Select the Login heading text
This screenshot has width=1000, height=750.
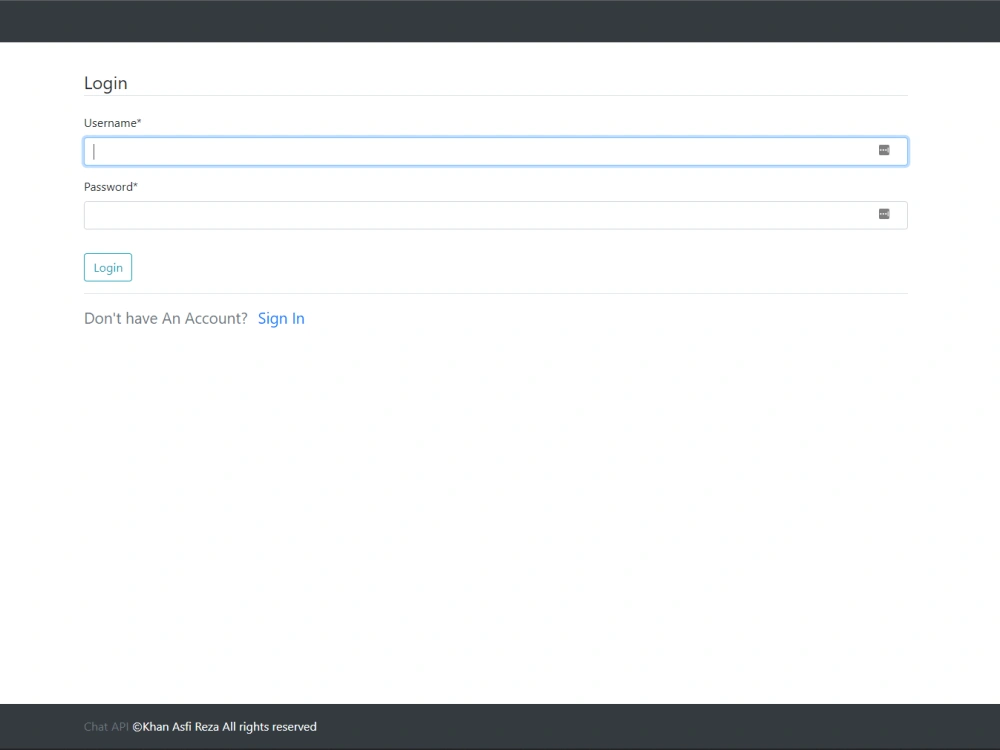106,84
